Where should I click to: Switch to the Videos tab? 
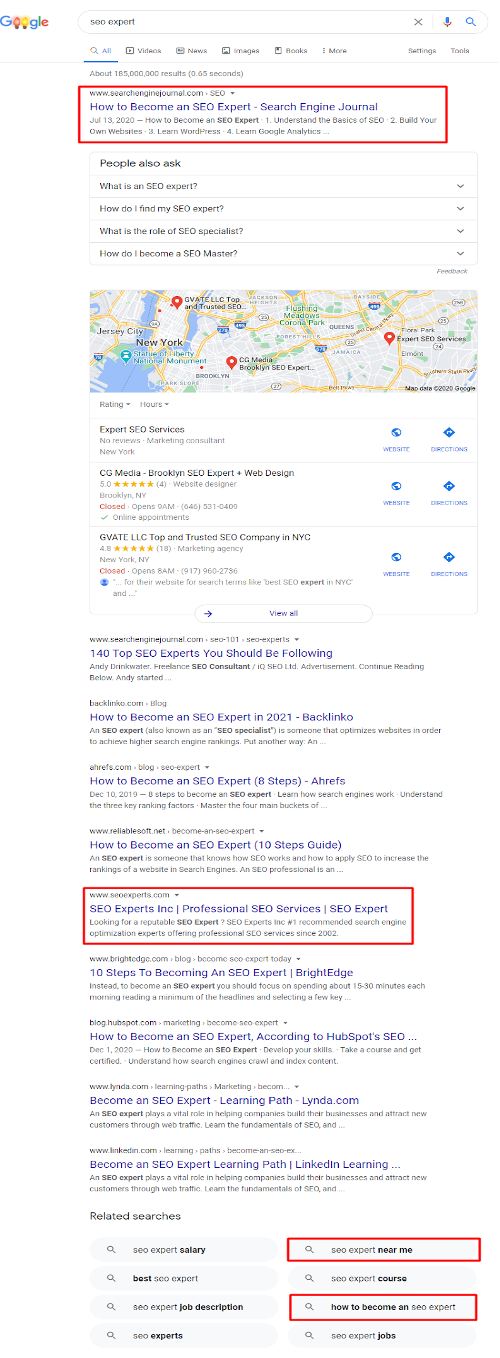coord(143,50)
